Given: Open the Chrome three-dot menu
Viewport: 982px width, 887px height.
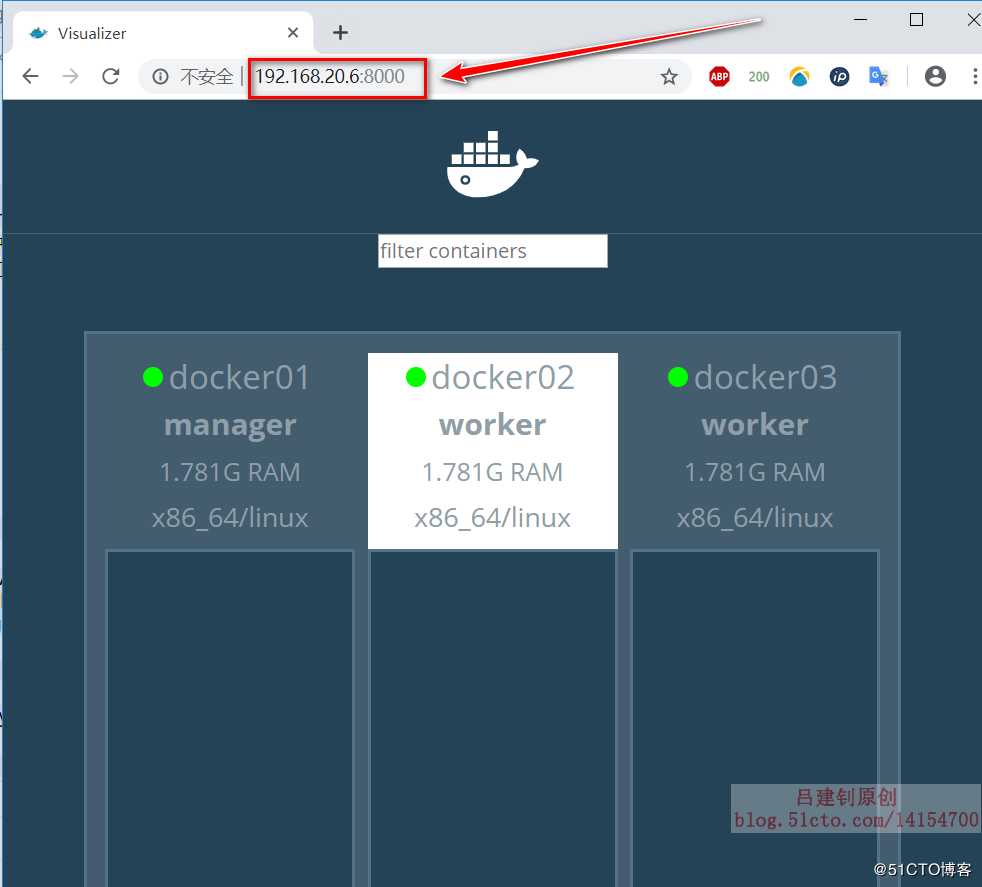Looking at the screenshot, I should (x=974, y=76).
